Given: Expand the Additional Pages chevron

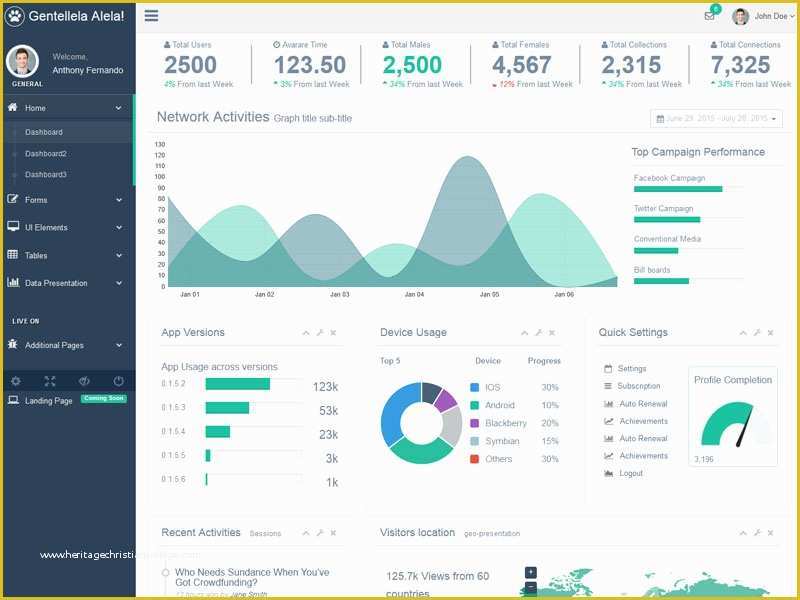Looking at the screenshot, I should pos(118,345).
